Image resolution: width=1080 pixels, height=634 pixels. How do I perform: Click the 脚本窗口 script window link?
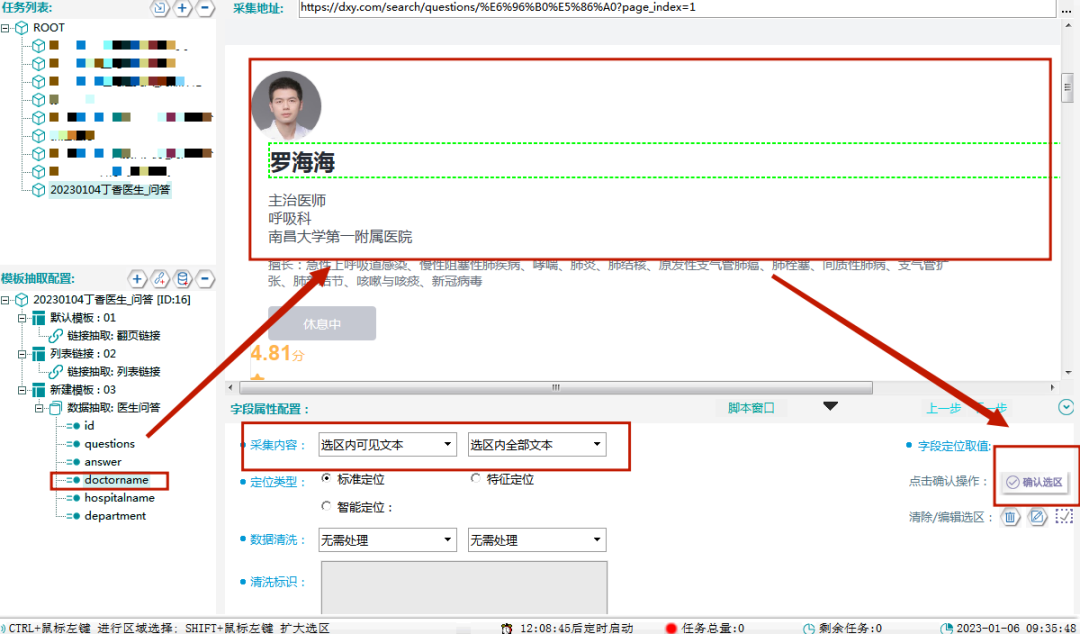tap(751, 407)
